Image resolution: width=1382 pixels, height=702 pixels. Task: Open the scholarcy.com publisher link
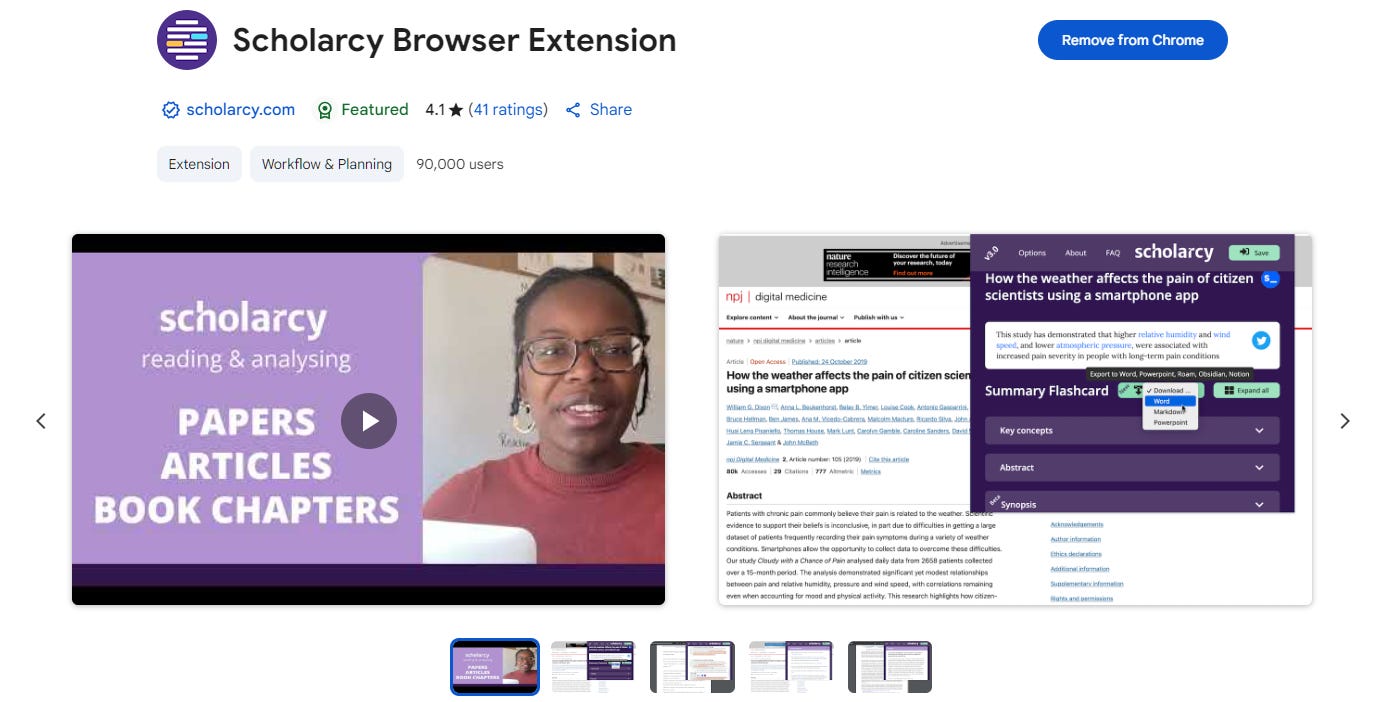coord(240,110)
